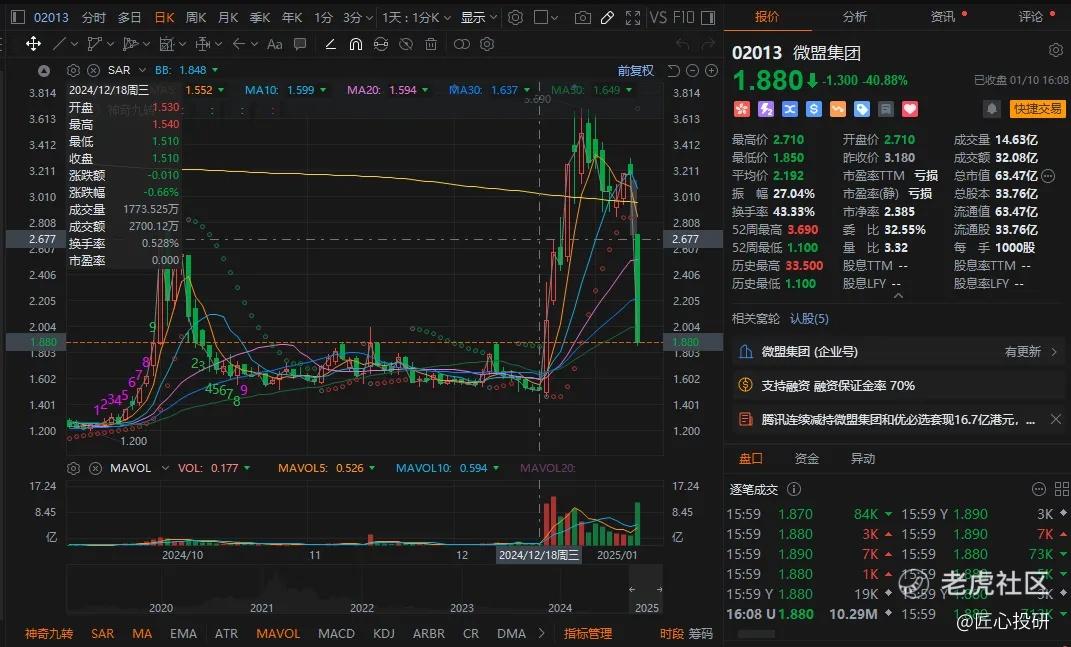Open the SAR indicator dropdown arrow

(x=143, y=70)
